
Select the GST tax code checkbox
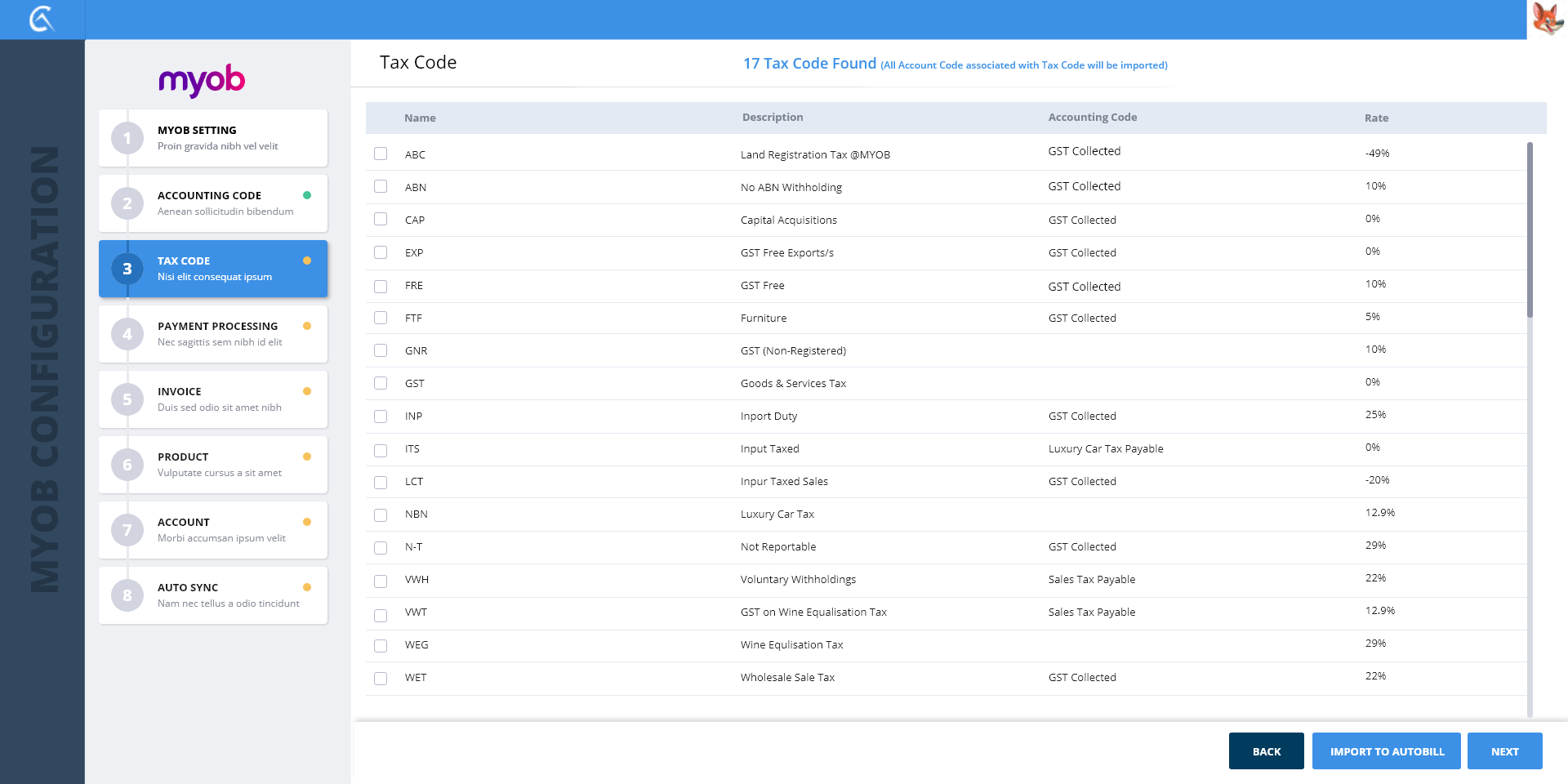click(x=381, y=383)
